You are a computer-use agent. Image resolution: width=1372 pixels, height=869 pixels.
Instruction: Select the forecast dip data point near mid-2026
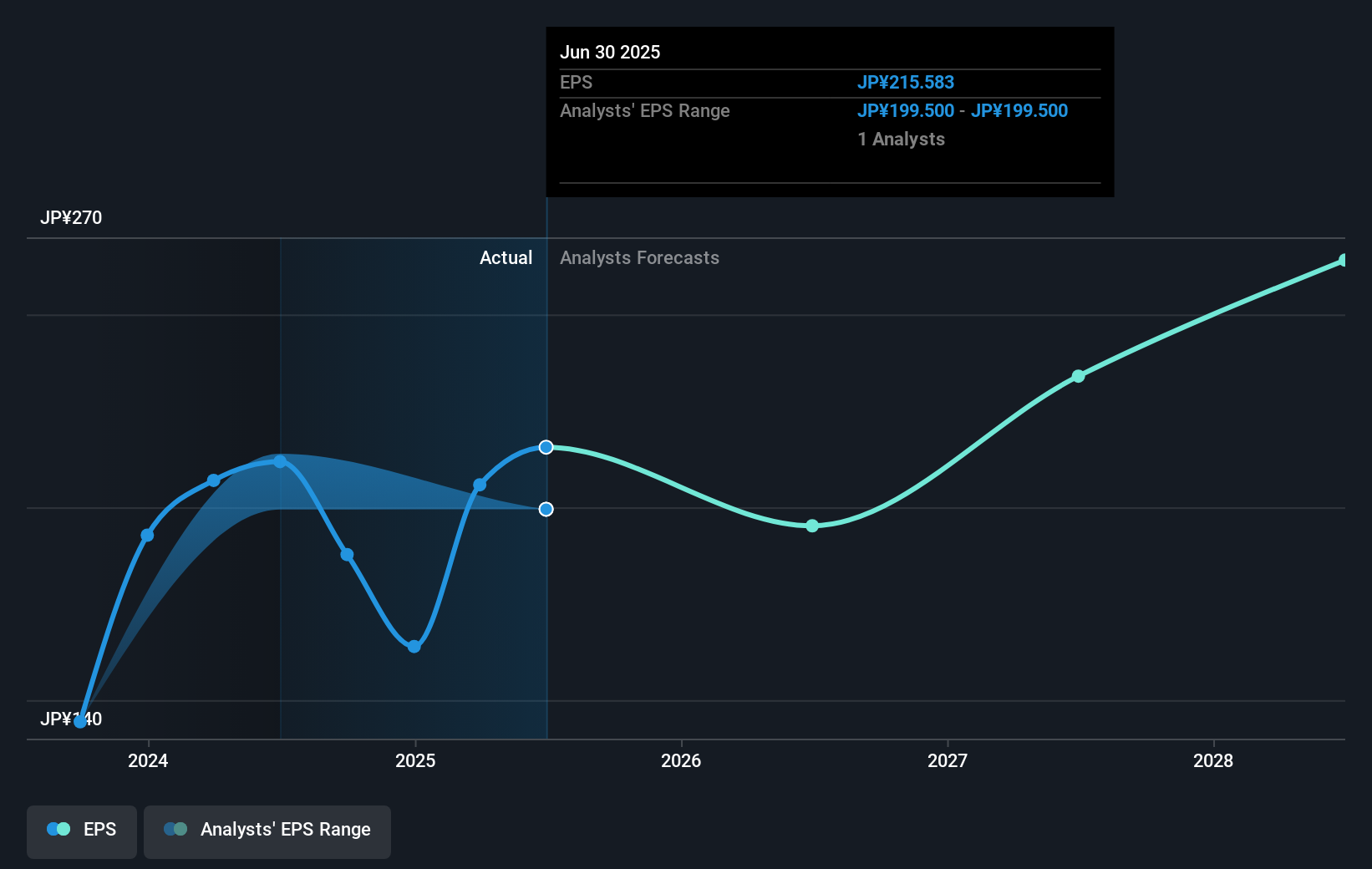point(811,526)
